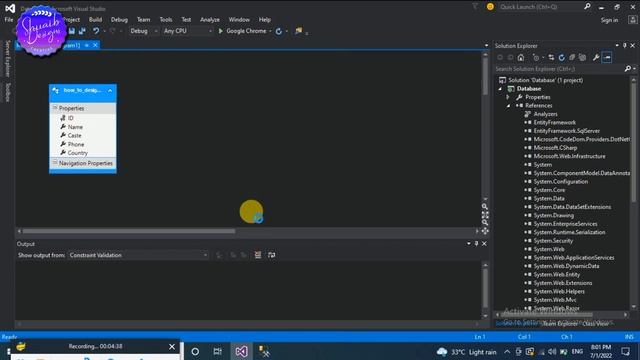Open the Server Explorer side tab

[x=7, y=59]
